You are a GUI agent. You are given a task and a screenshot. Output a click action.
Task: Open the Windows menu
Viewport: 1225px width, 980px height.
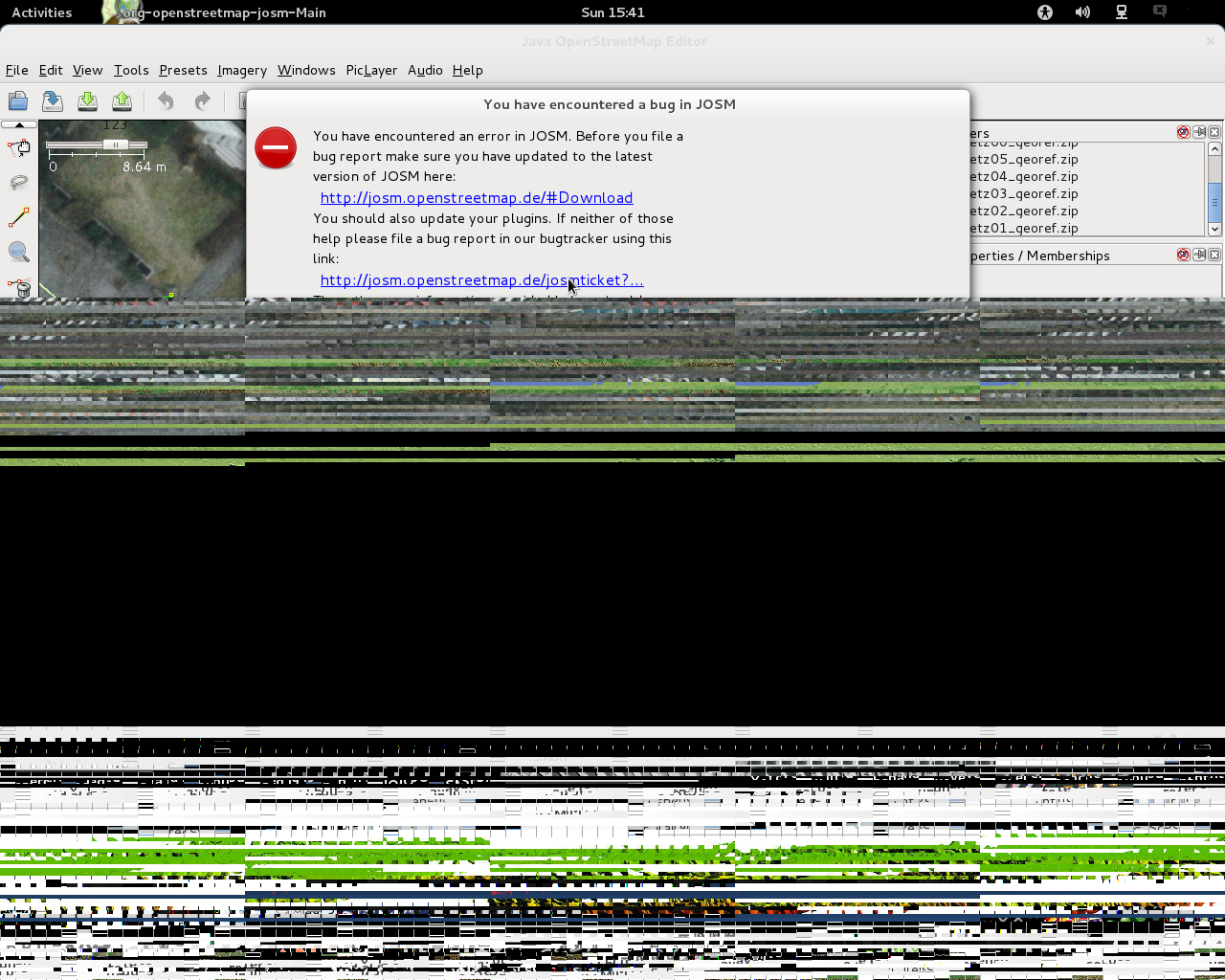tap(306, 70)
